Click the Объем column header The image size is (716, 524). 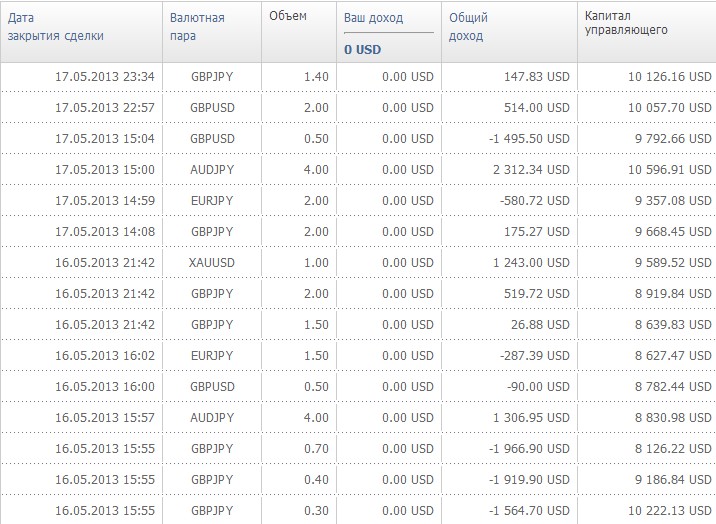point(288,16)
